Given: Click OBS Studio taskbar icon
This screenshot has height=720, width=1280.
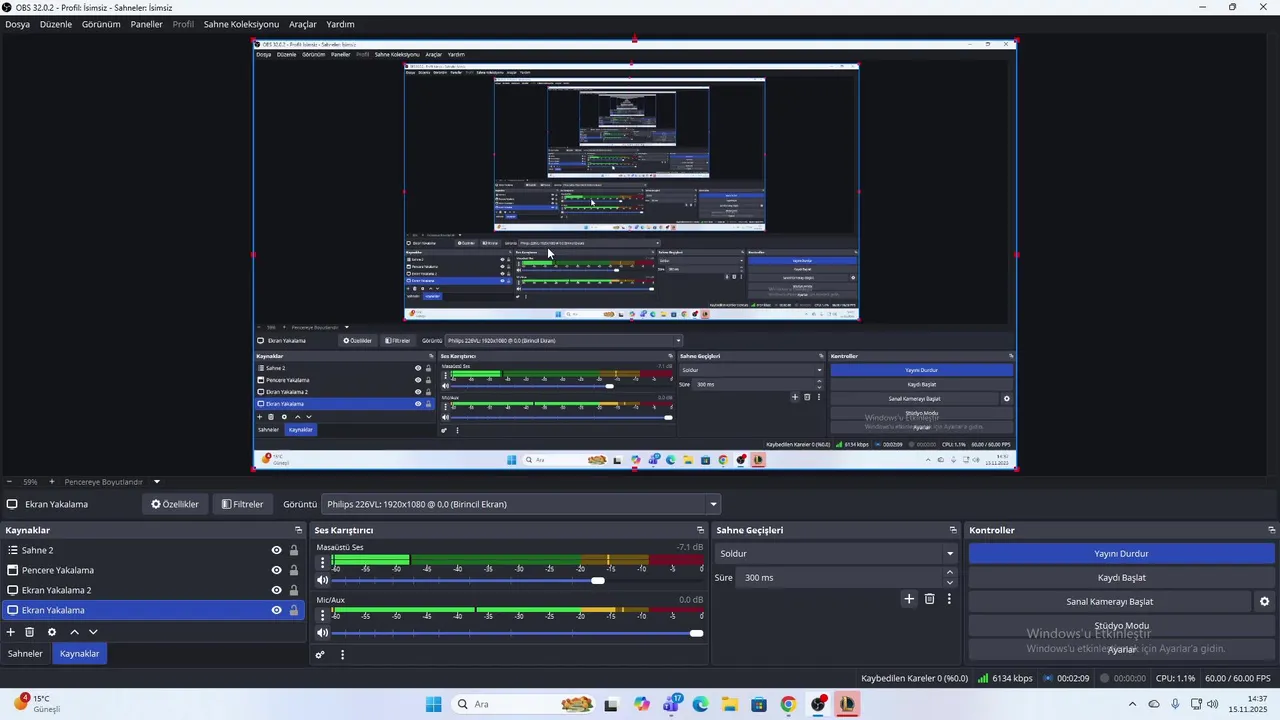Looking at the screenshot, I should [818, 704].
